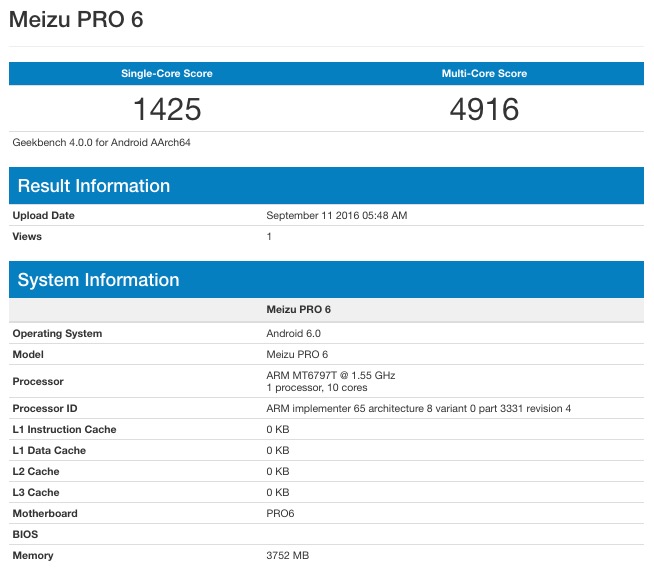Click the L1 Instruction Cache label
654x576 pixels.
(x=64, y=430)
